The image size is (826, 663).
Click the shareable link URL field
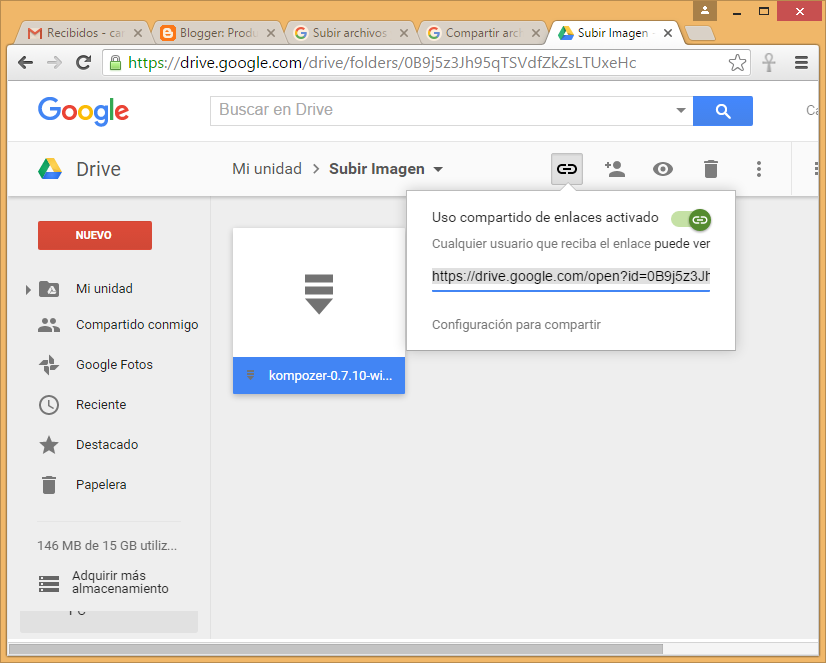tap(571, 276)
